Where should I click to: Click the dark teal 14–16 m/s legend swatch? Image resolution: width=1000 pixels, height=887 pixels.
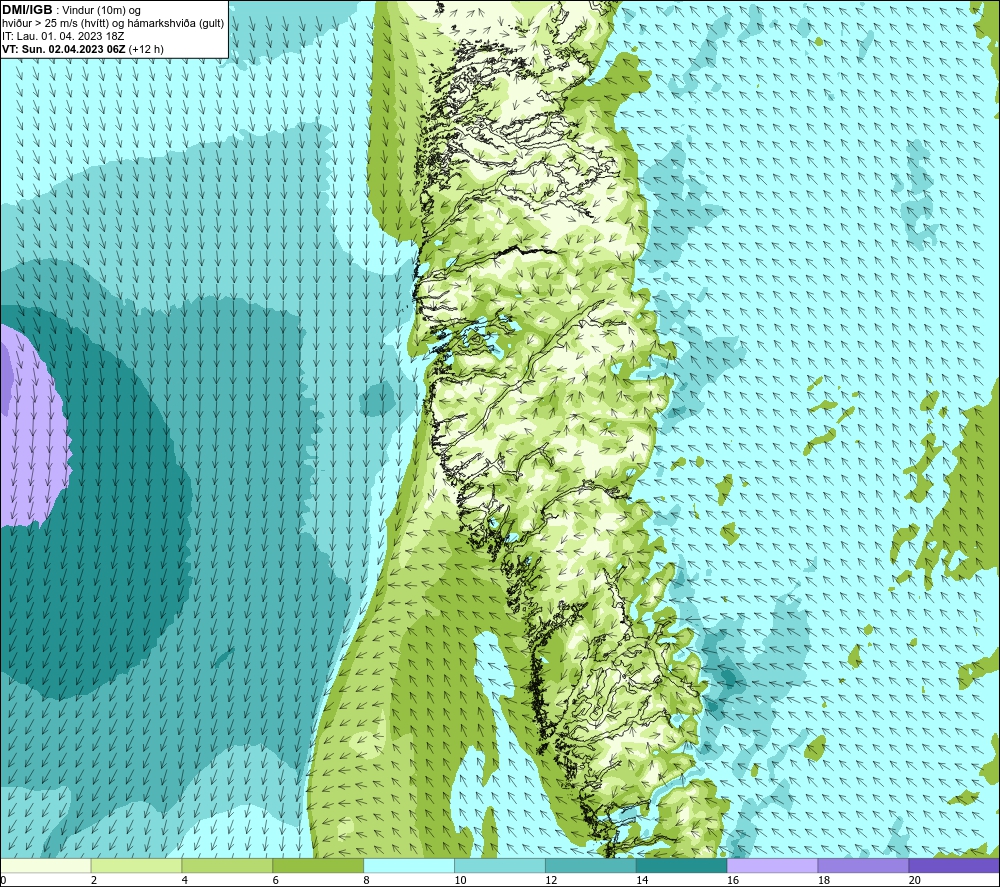click(682, 865)
